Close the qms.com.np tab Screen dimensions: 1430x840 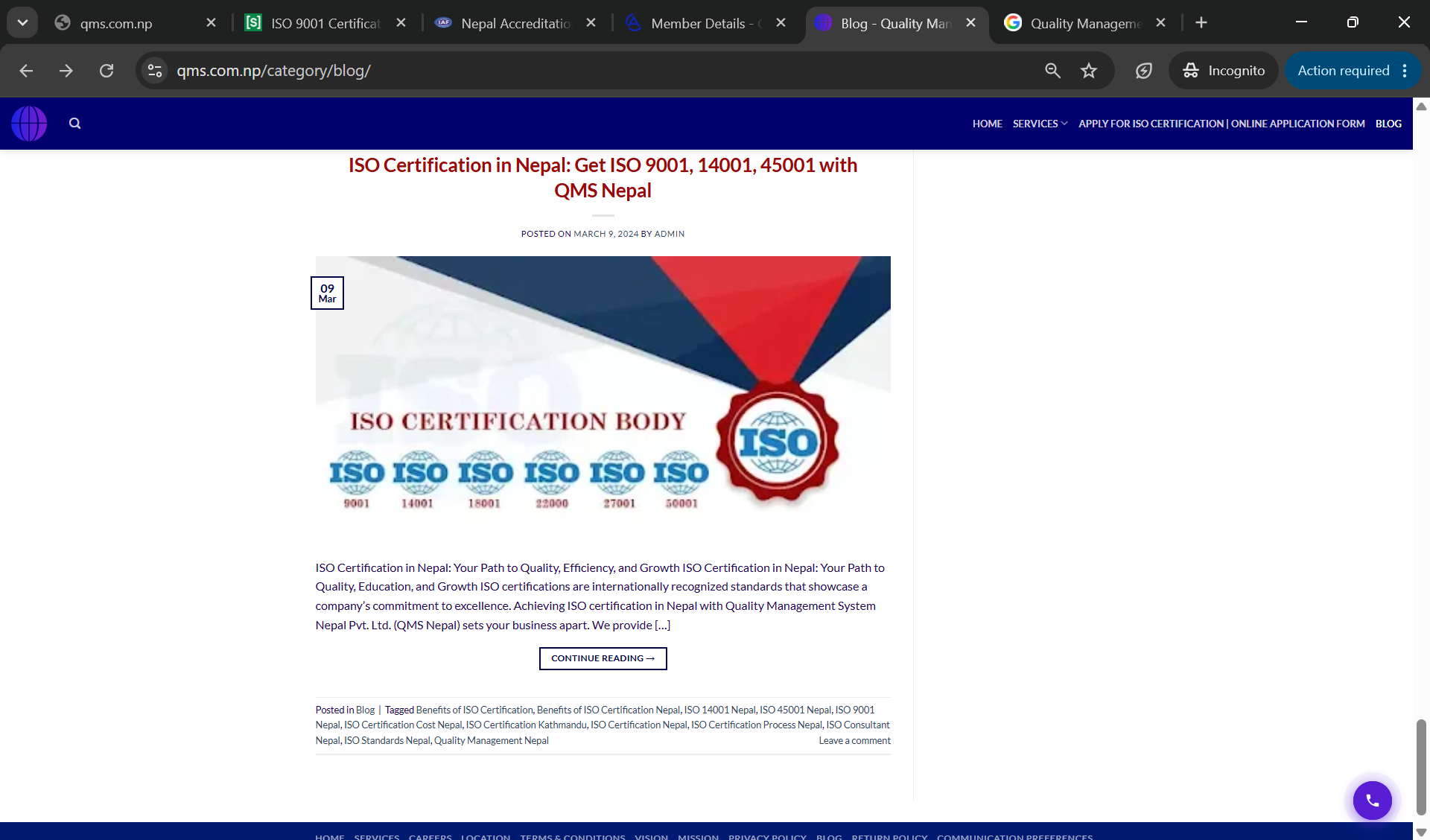[211, 23]
